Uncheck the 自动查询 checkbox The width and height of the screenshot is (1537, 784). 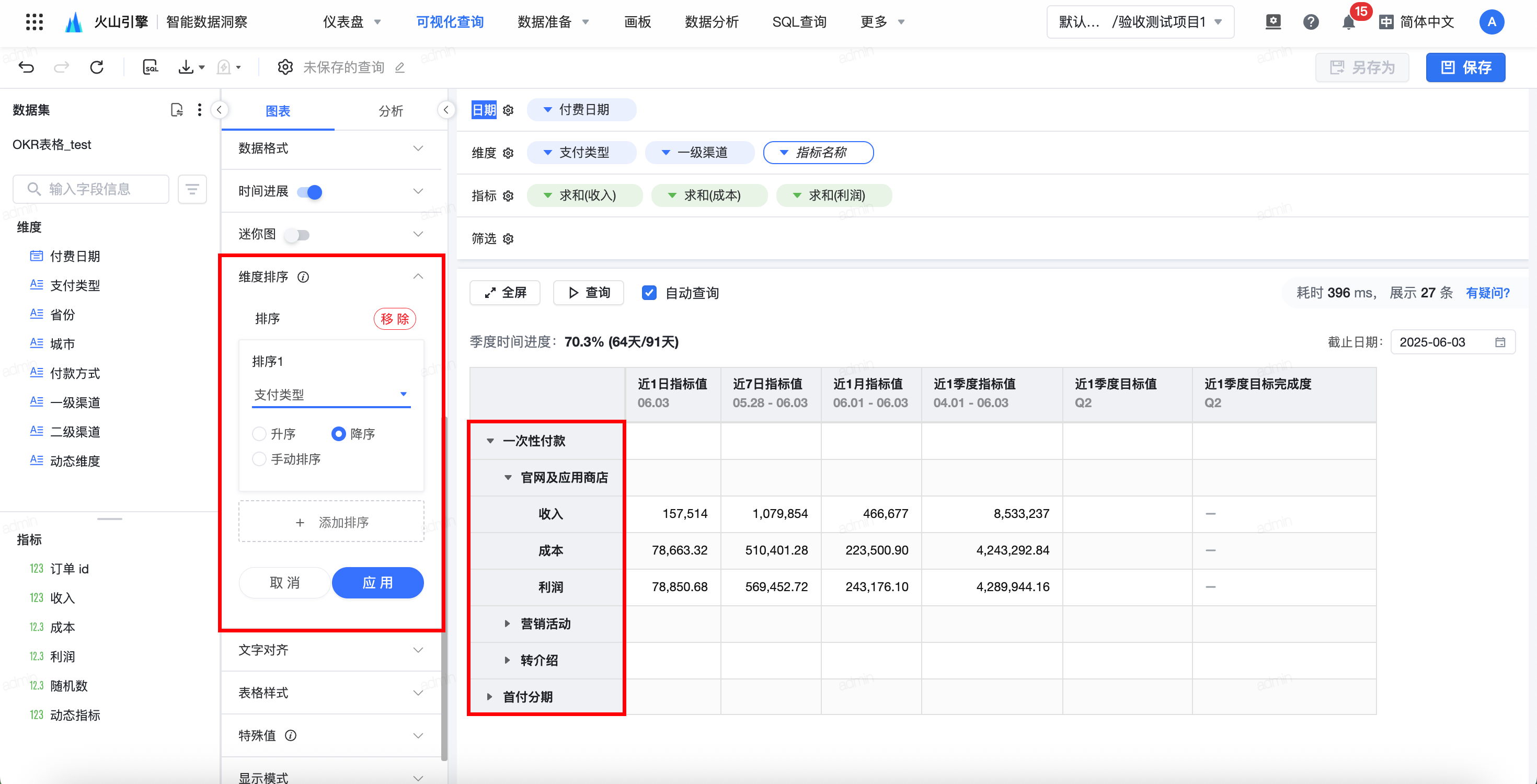649,293
